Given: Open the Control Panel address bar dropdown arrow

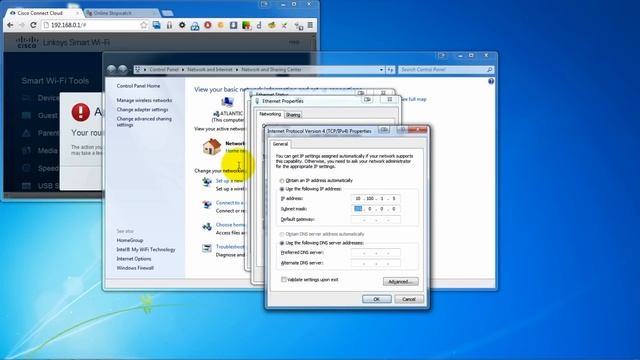Looking at the screenshot, I should click(382, 70).
